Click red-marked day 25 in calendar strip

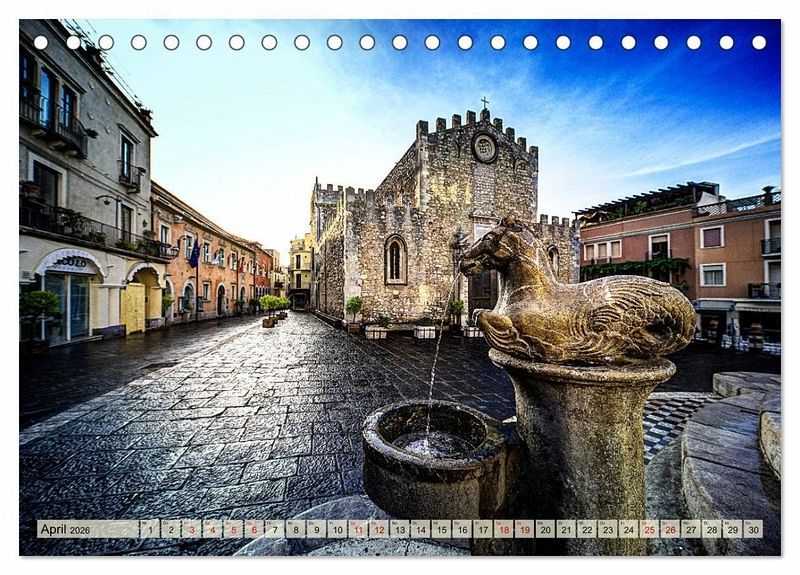click(649, 529)
